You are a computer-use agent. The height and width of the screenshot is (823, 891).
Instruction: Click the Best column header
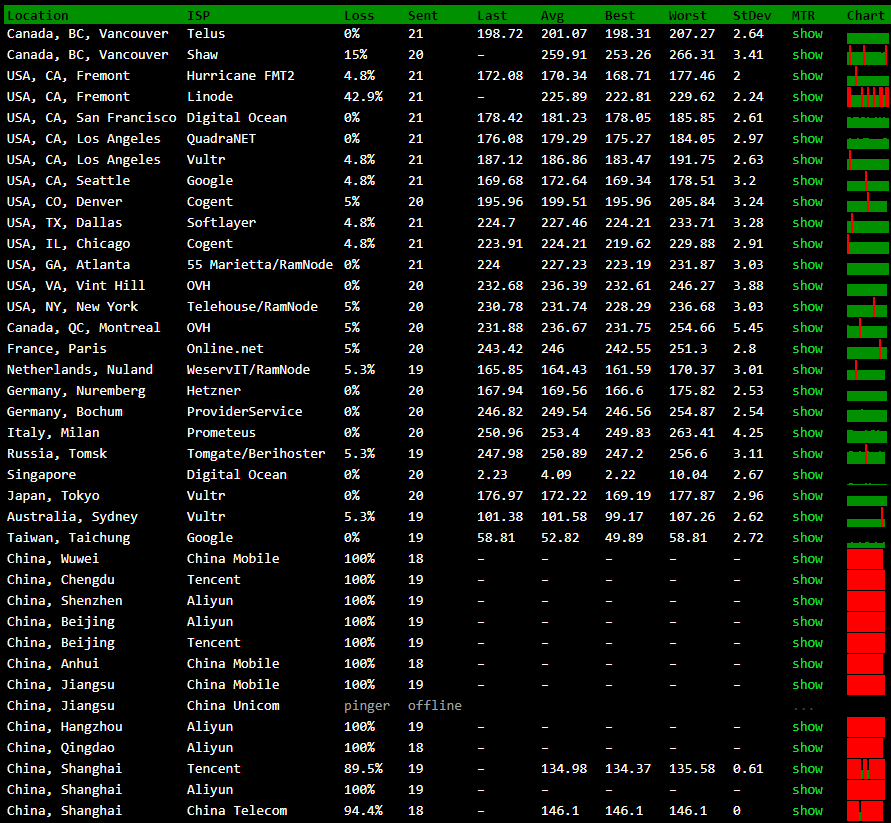point(620,15)
